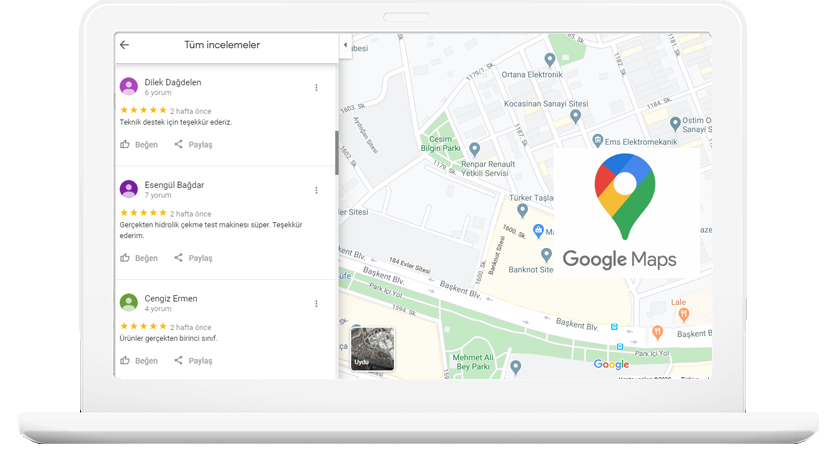Collapse the side panel with the arrow tab
Viewport: 834px width, 453px height.
(345, 45)
